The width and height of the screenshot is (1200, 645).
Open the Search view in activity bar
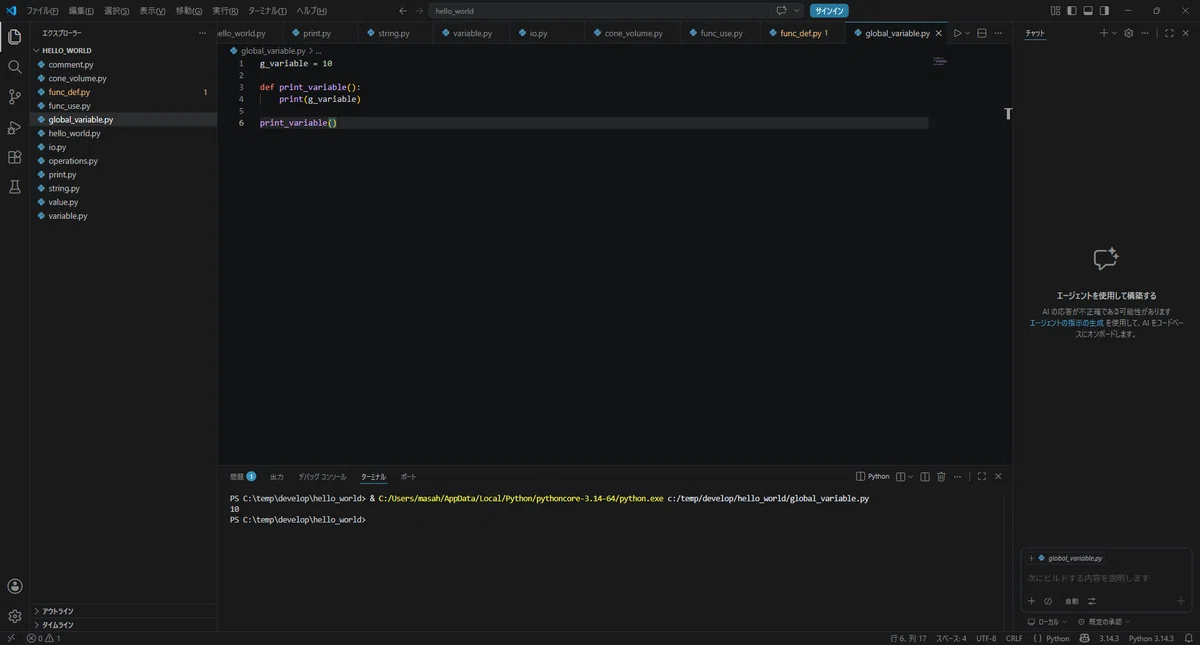14,67
